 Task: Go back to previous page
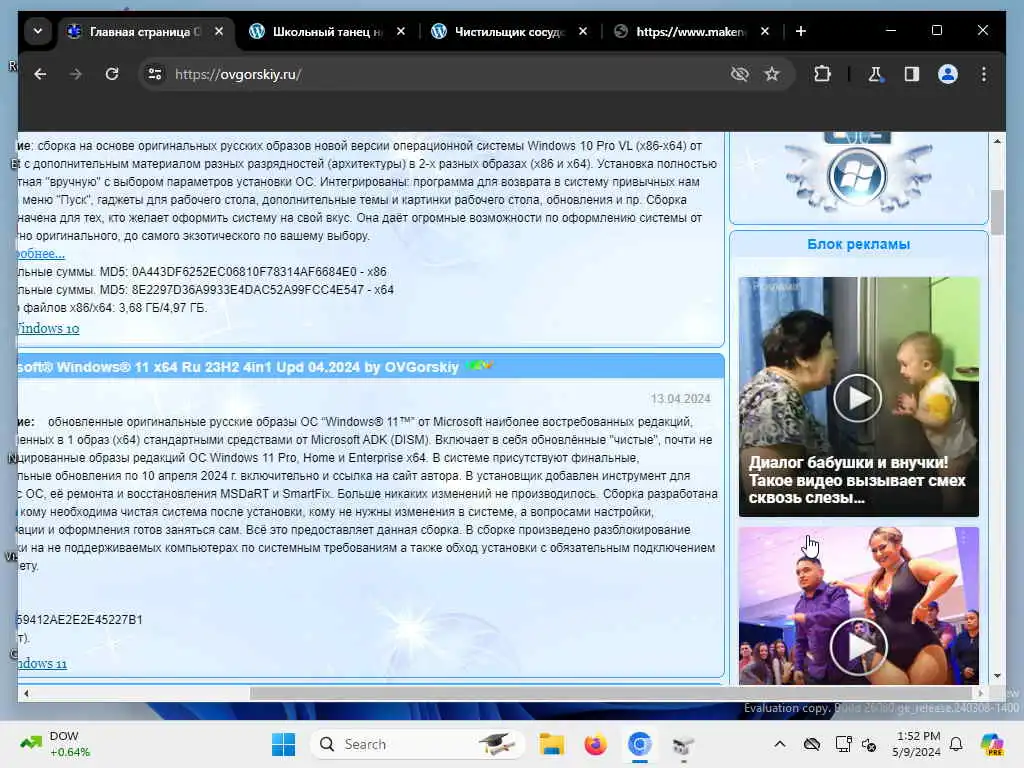tap(40, 74)
